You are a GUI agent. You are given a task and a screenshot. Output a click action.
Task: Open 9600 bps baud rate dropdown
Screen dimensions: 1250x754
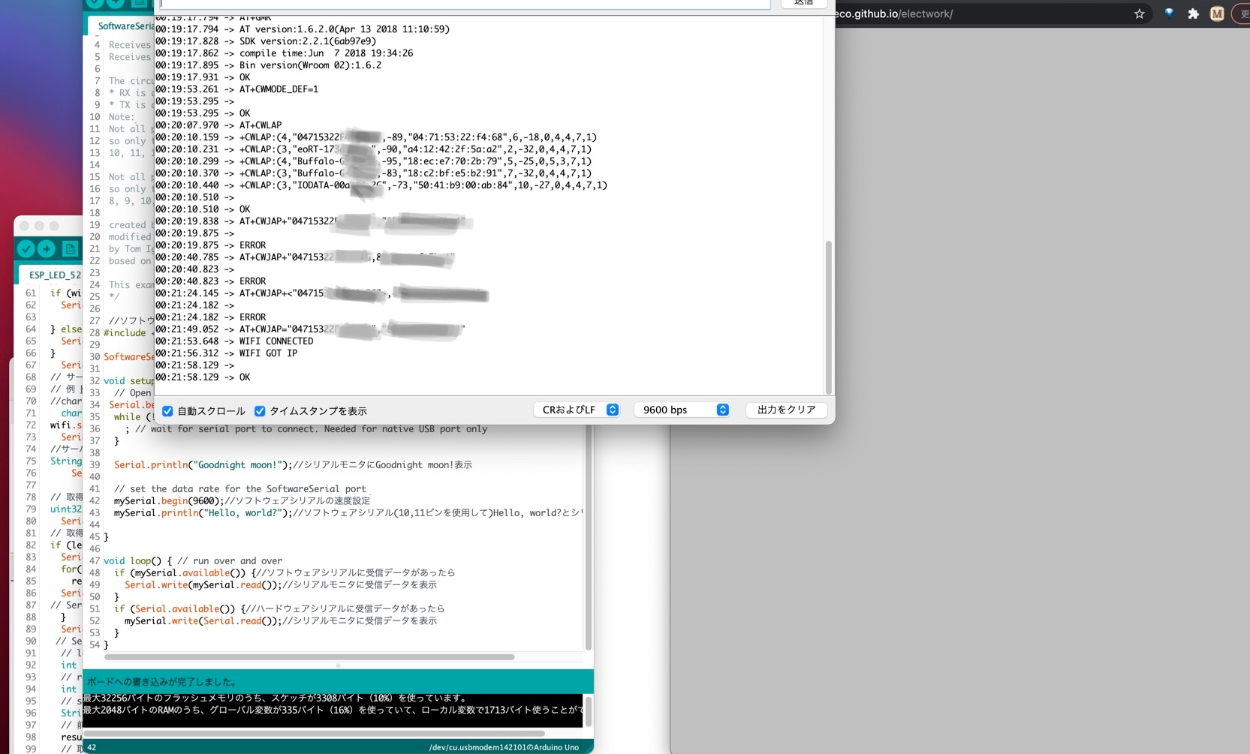(x=686, y=410)
